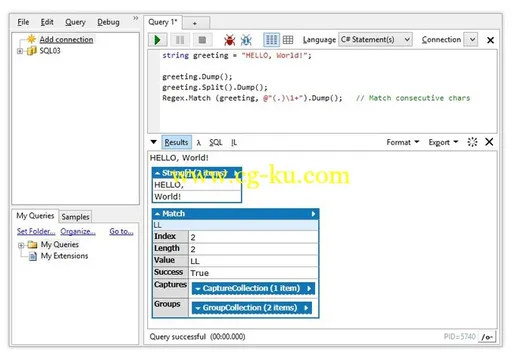Click the clear results sparkle icon
The image size is (512, 360).
(x=472, y=142)
